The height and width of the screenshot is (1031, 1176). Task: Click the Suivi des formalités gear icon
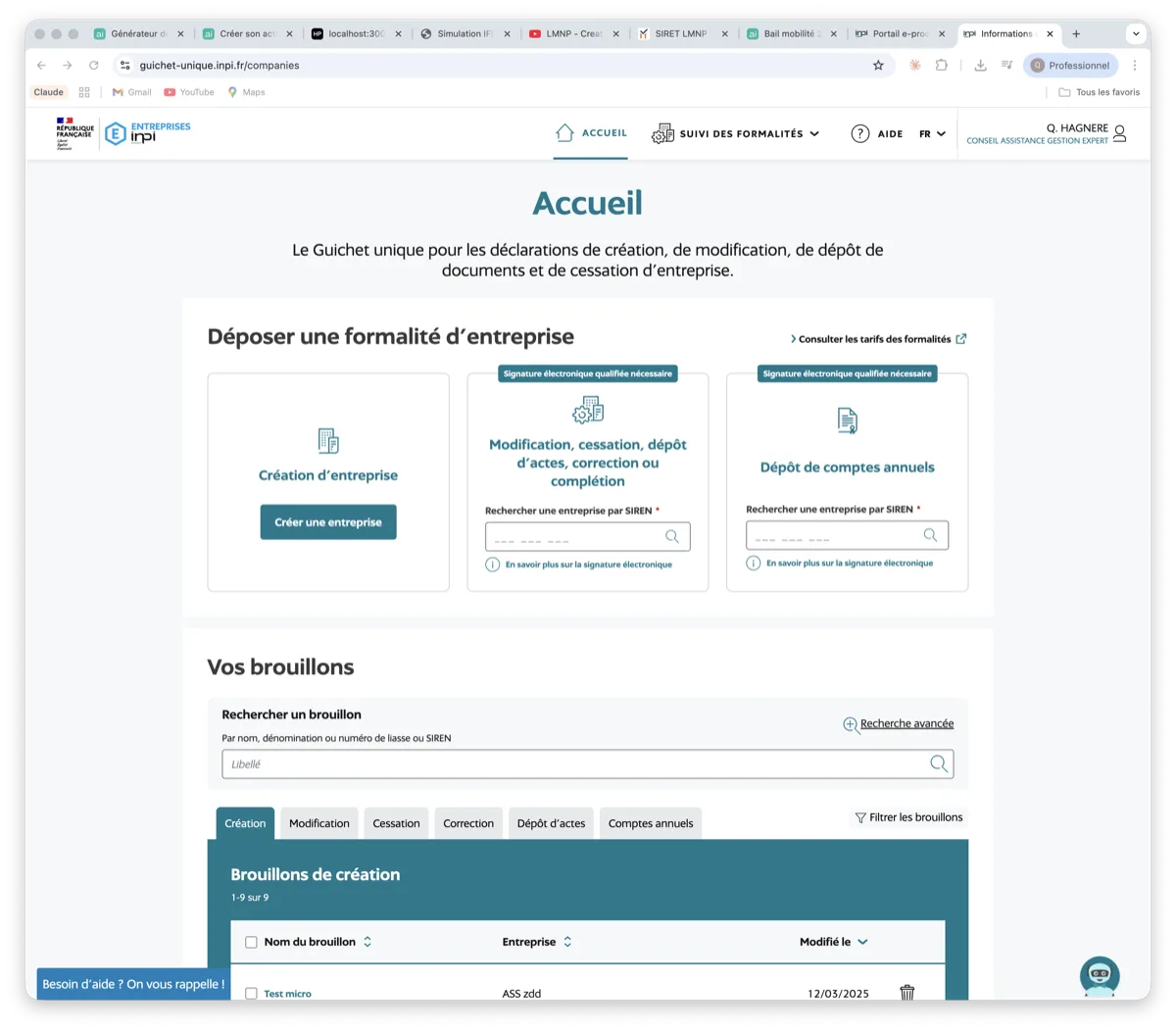pos(665,132)
